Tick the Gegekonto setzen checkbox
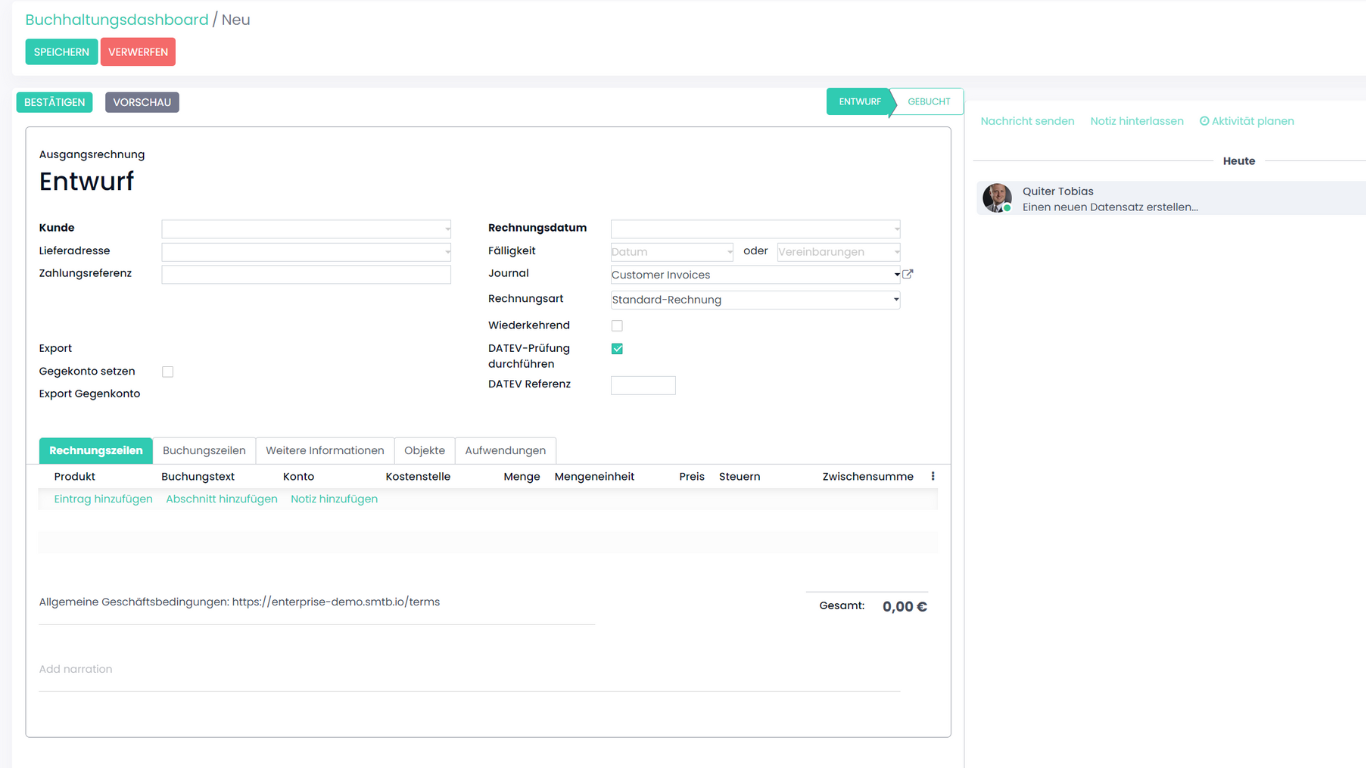 pyautogui.click(x=168, y=372)
